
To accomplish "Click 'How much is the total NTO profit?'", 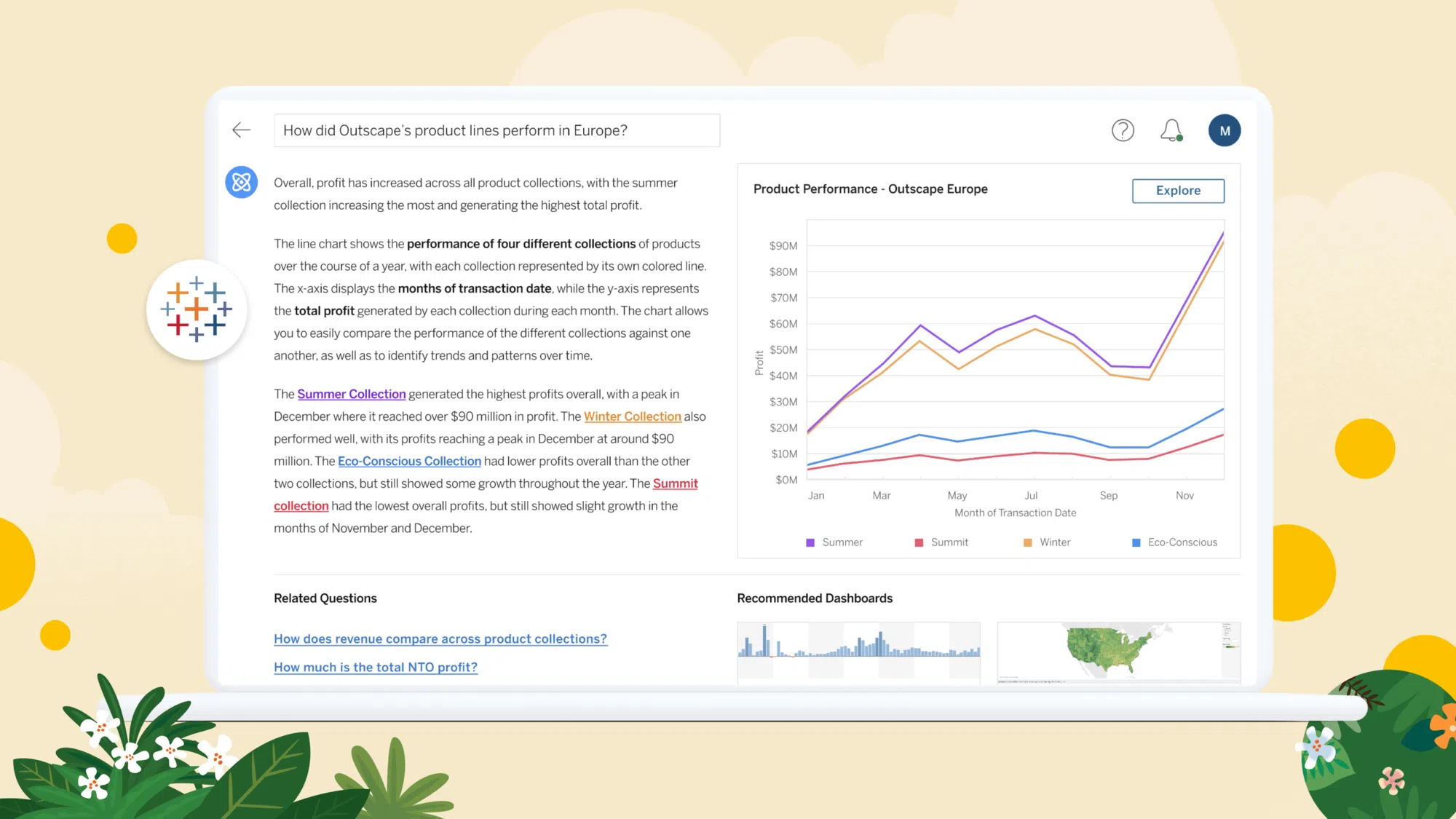I will 376,667.
